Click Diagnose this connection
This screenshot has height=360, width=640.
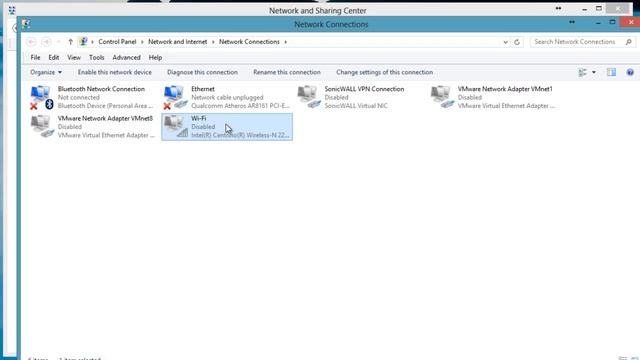(x=202, y=72)
